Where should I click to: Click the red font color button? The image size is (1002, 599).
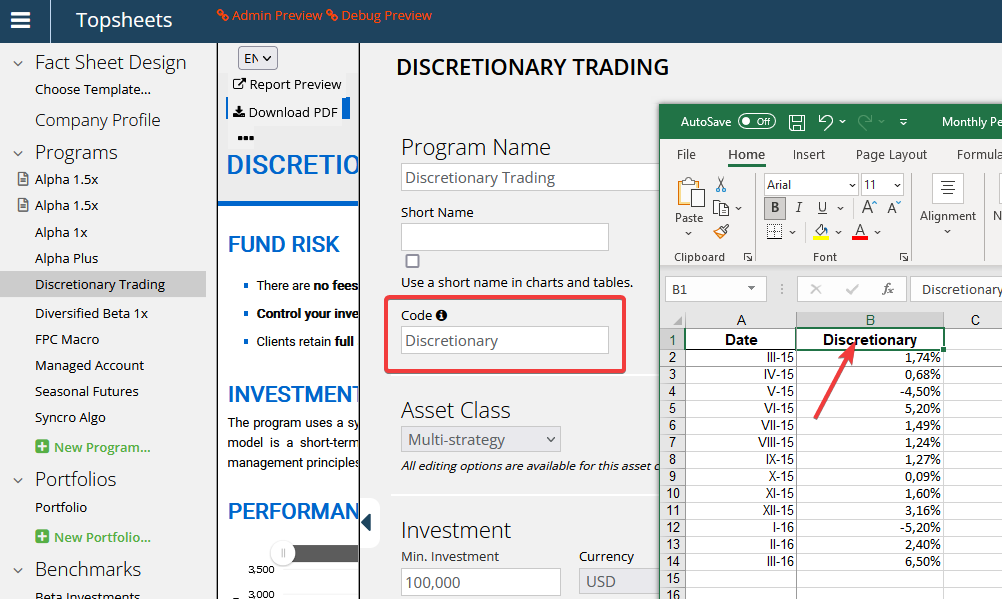pyautogui.click(x=860, y=231)
